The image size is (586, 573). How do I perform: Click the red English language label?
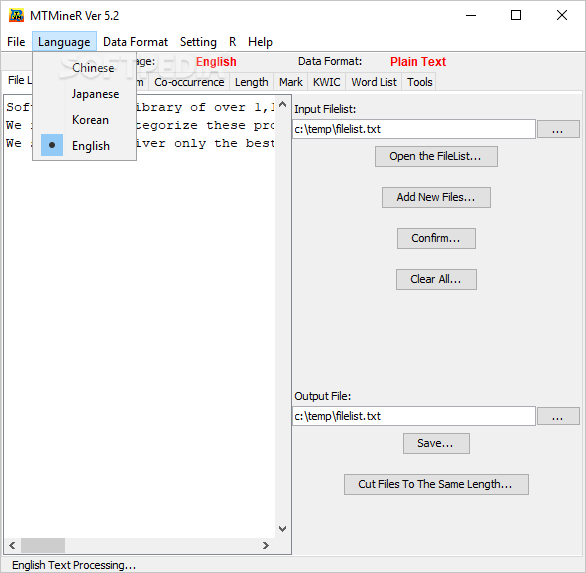click(x=216, y=62)
